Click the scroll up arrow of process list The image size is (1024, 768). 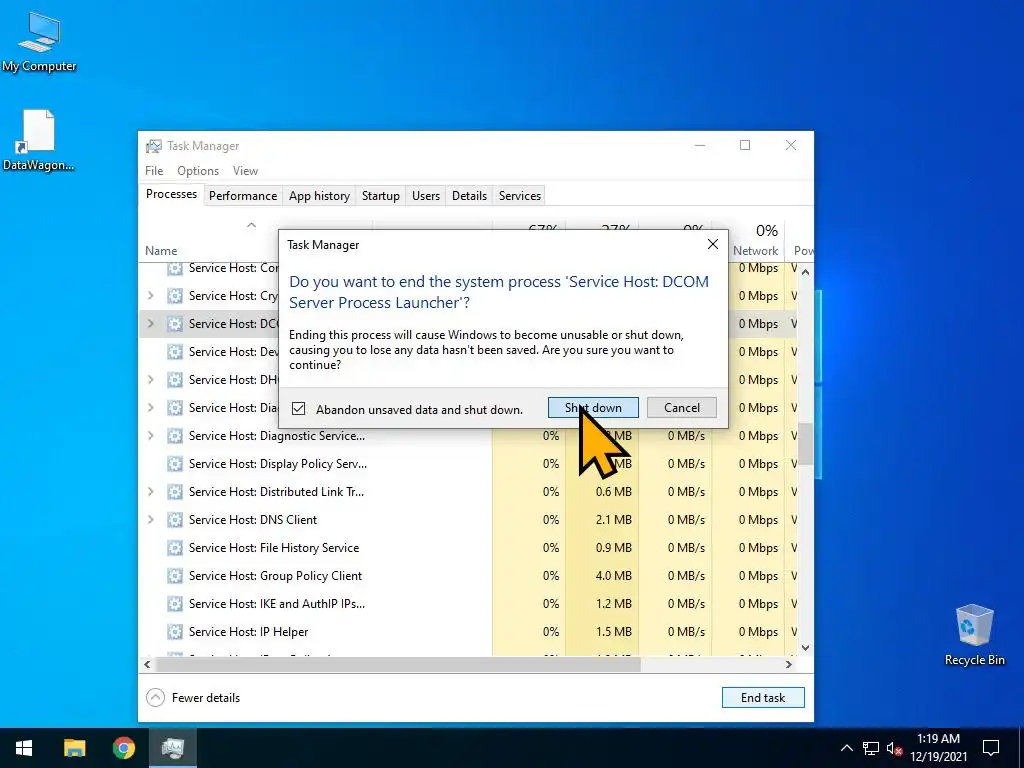click(805, 272)
